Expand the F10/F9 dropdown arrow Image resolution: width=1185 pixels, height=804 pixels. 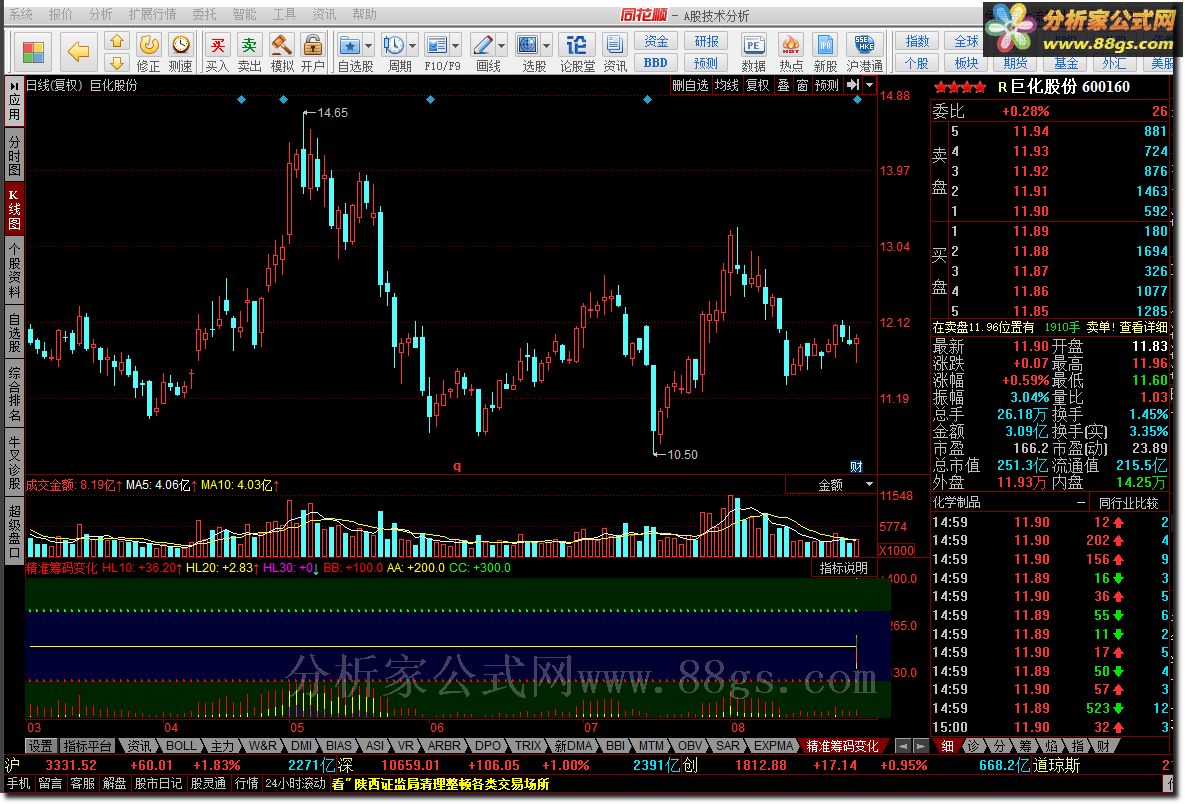coord(456,45)
